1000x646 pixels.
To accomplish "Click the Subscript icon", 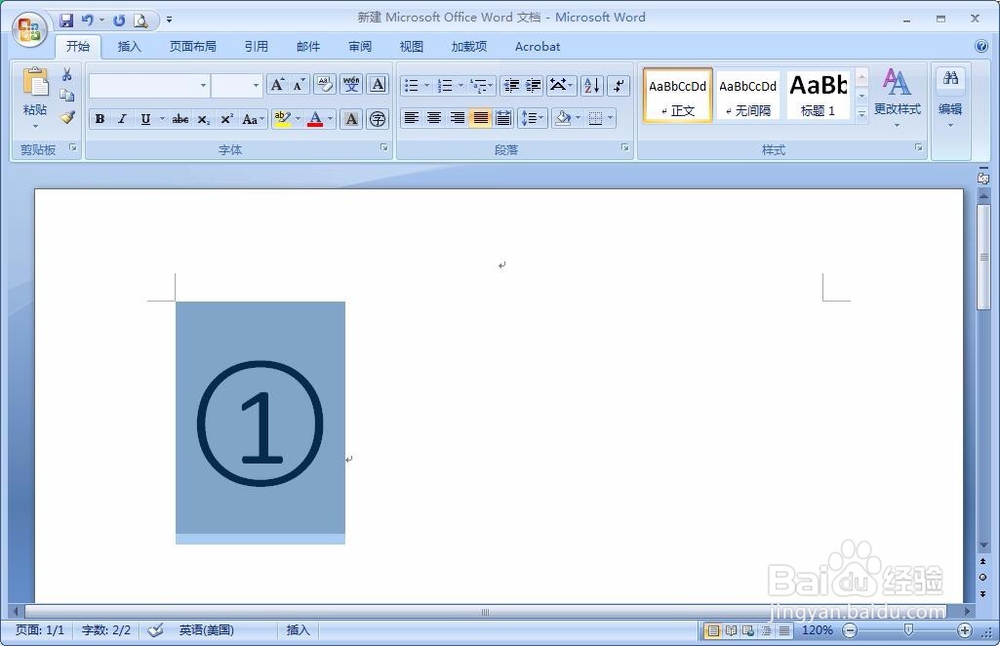I will click(x=202, y=119).
